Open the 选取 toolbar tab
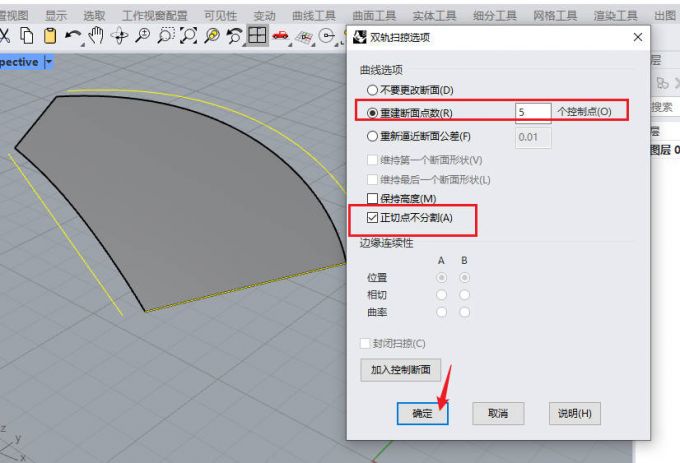Image resolution: width=680 pixels, height=463 pixels. coord(94,16)
